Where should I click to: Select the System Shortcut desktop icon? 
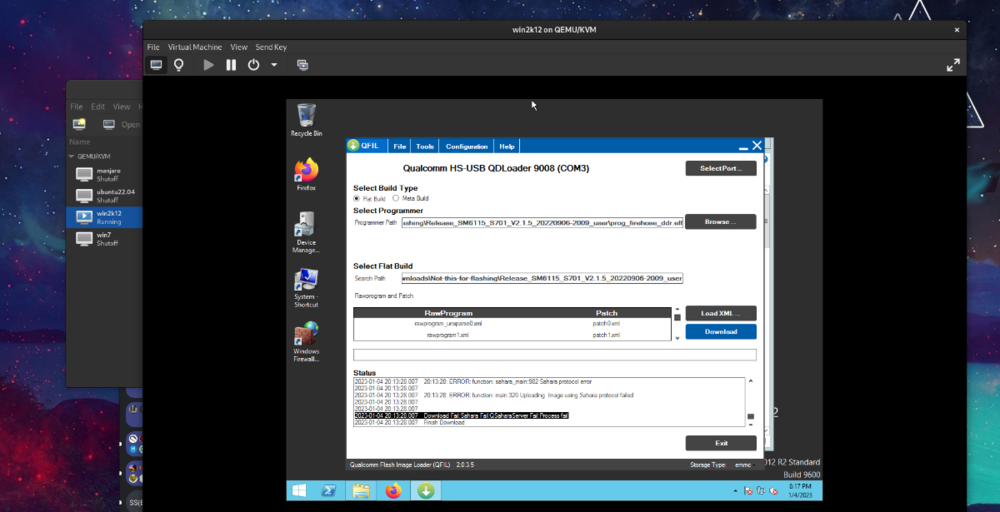[306, 288]
